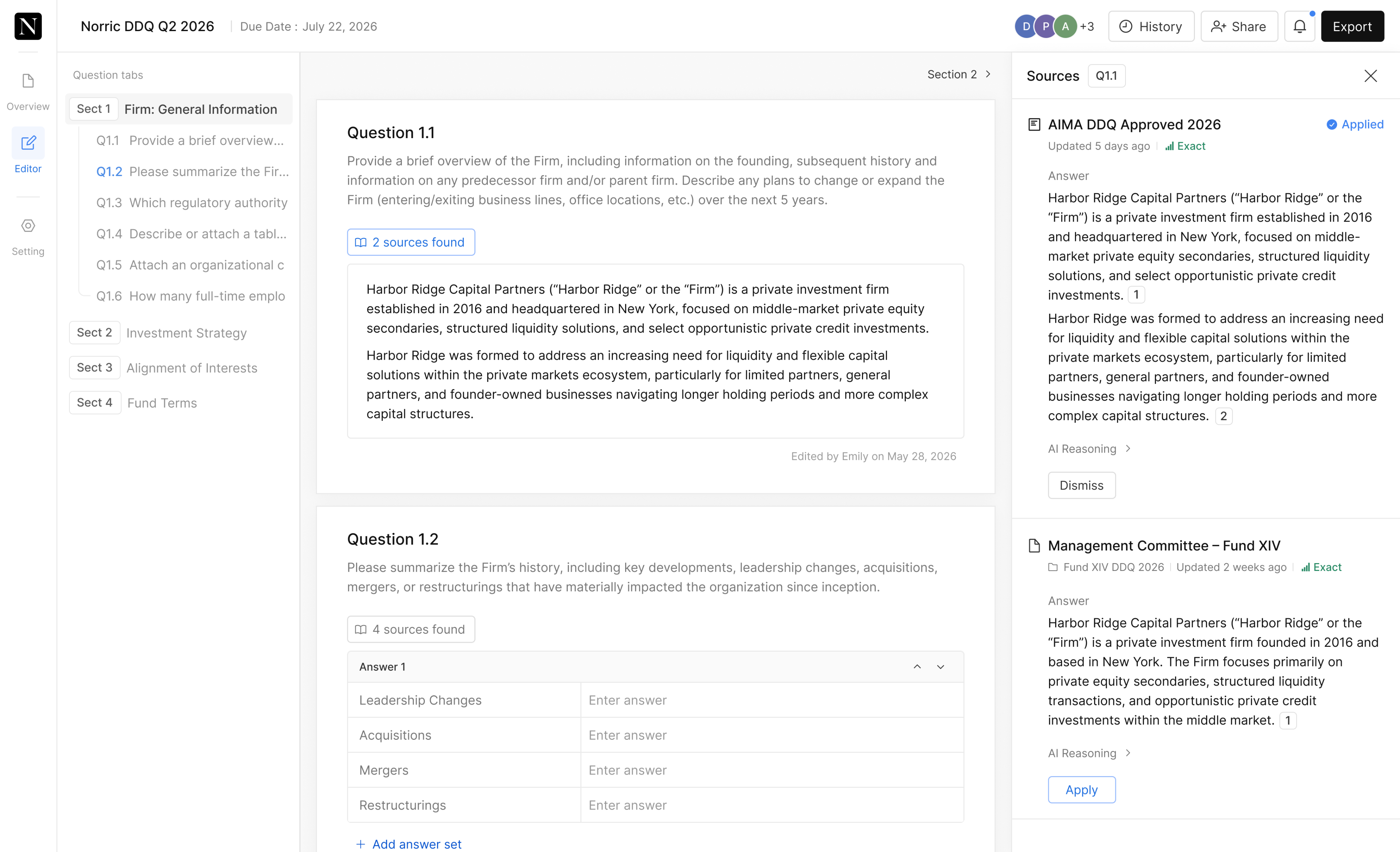
Task: Click the notification bell icon
Action: coord(1300,26)
